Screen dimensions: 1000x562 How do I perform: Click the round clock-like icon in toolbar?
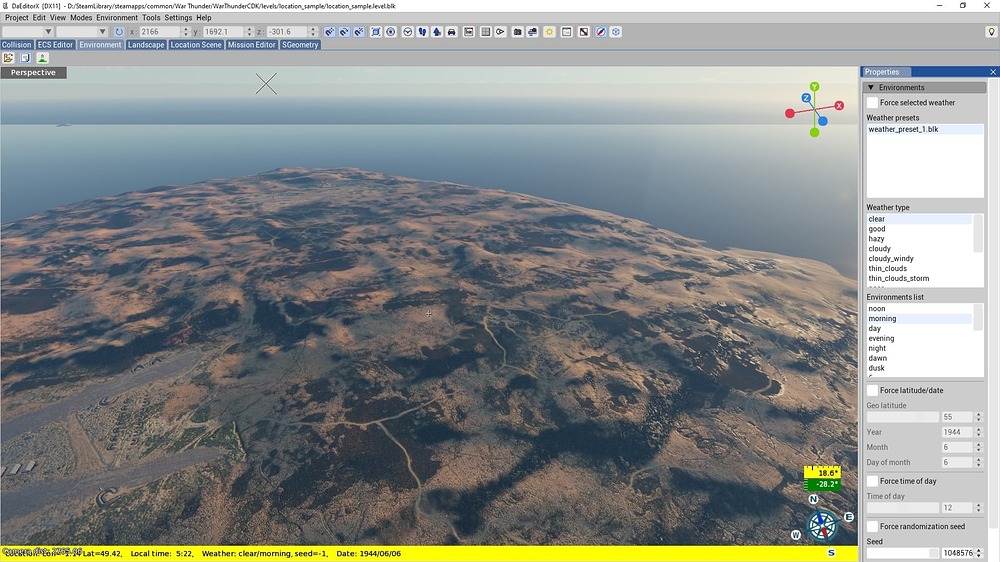click(408, 31)
